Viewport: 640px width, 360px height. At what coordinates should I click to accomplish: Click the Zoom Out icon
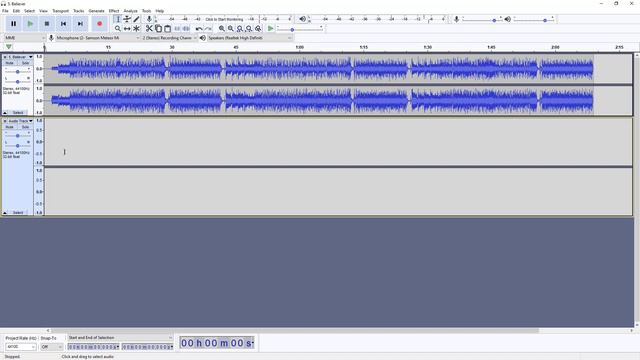(231, 29)
